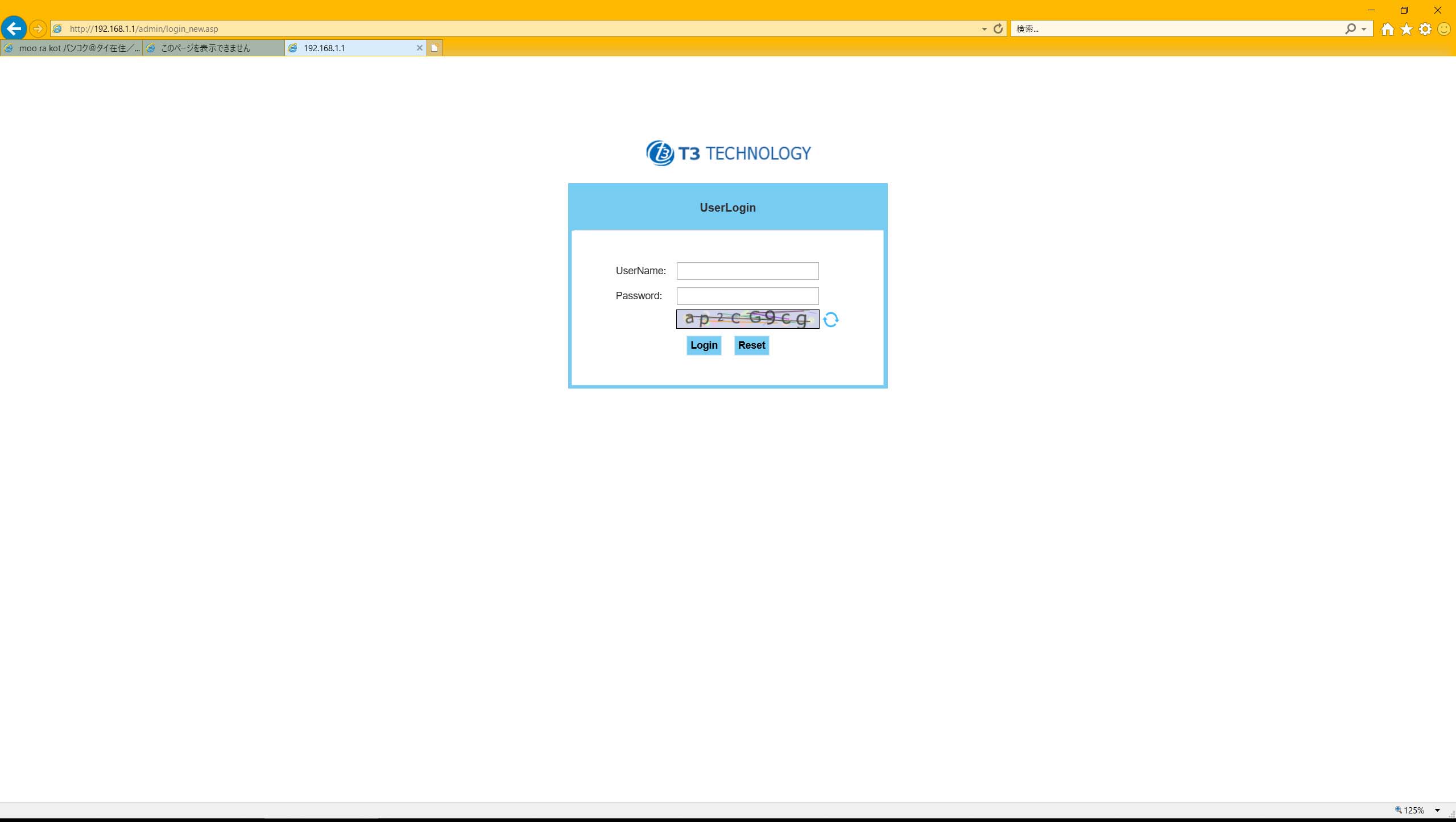Switch to the 'このページを表示できません' tab

pyautogui.click(x=214, y=48)
